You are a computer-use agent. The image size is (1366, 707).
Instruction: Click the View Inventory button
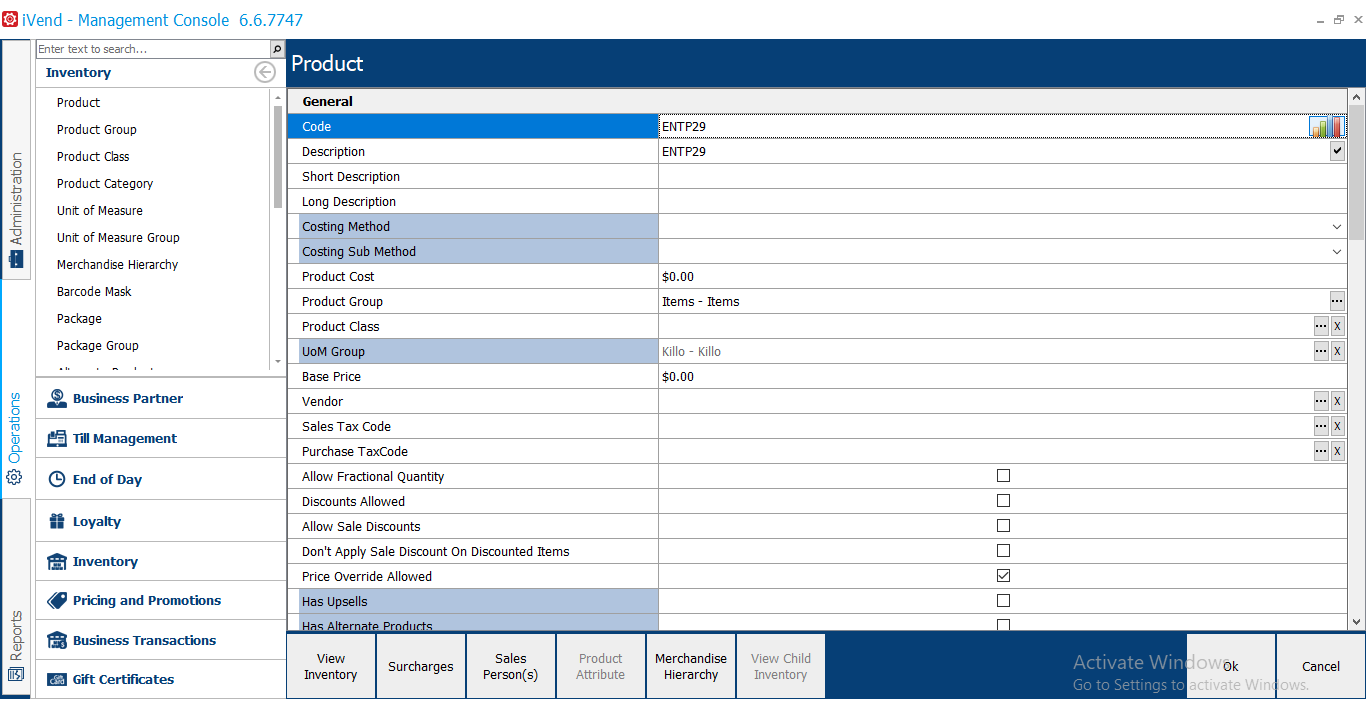331,666
